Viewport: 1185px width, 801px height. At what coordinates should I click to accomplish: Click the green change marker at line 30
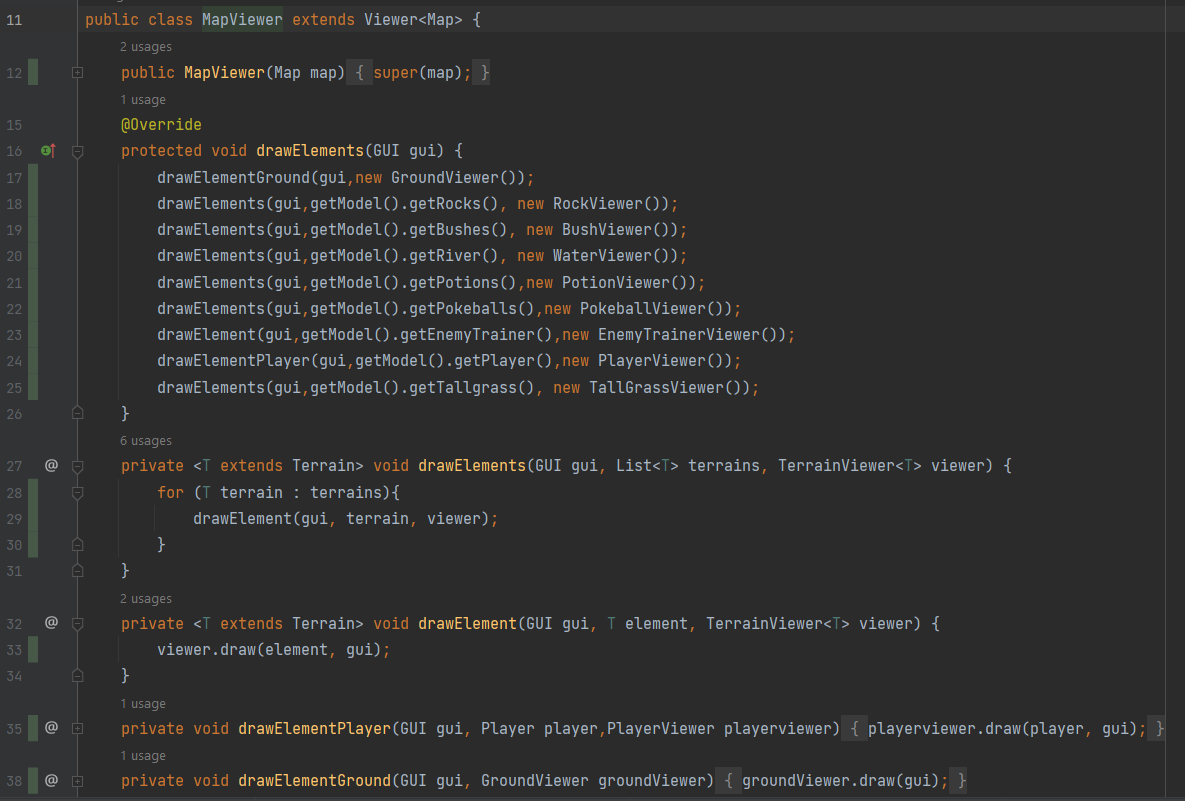tap(34, 544)
